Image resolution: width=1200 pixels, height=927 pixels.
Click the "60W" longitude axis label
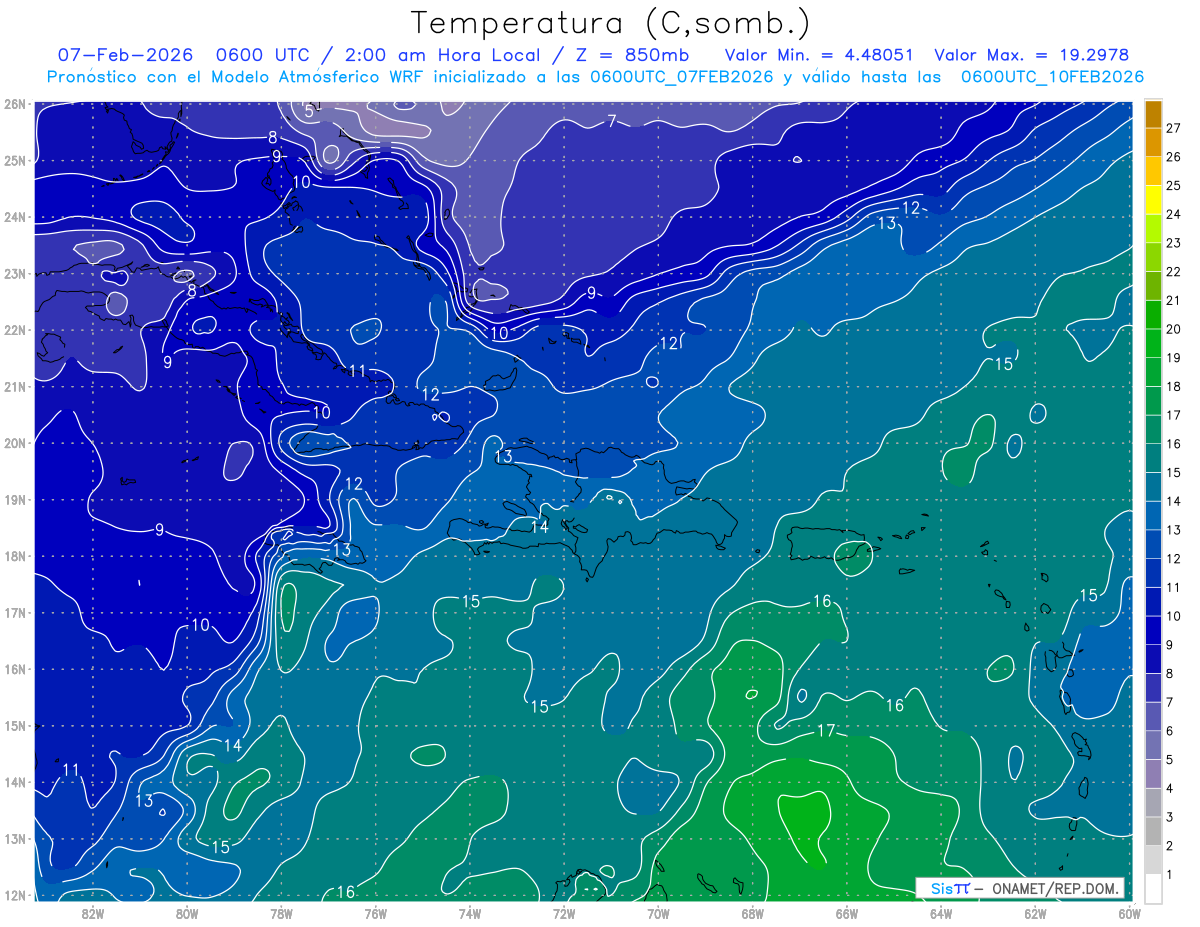[1129, 913]
